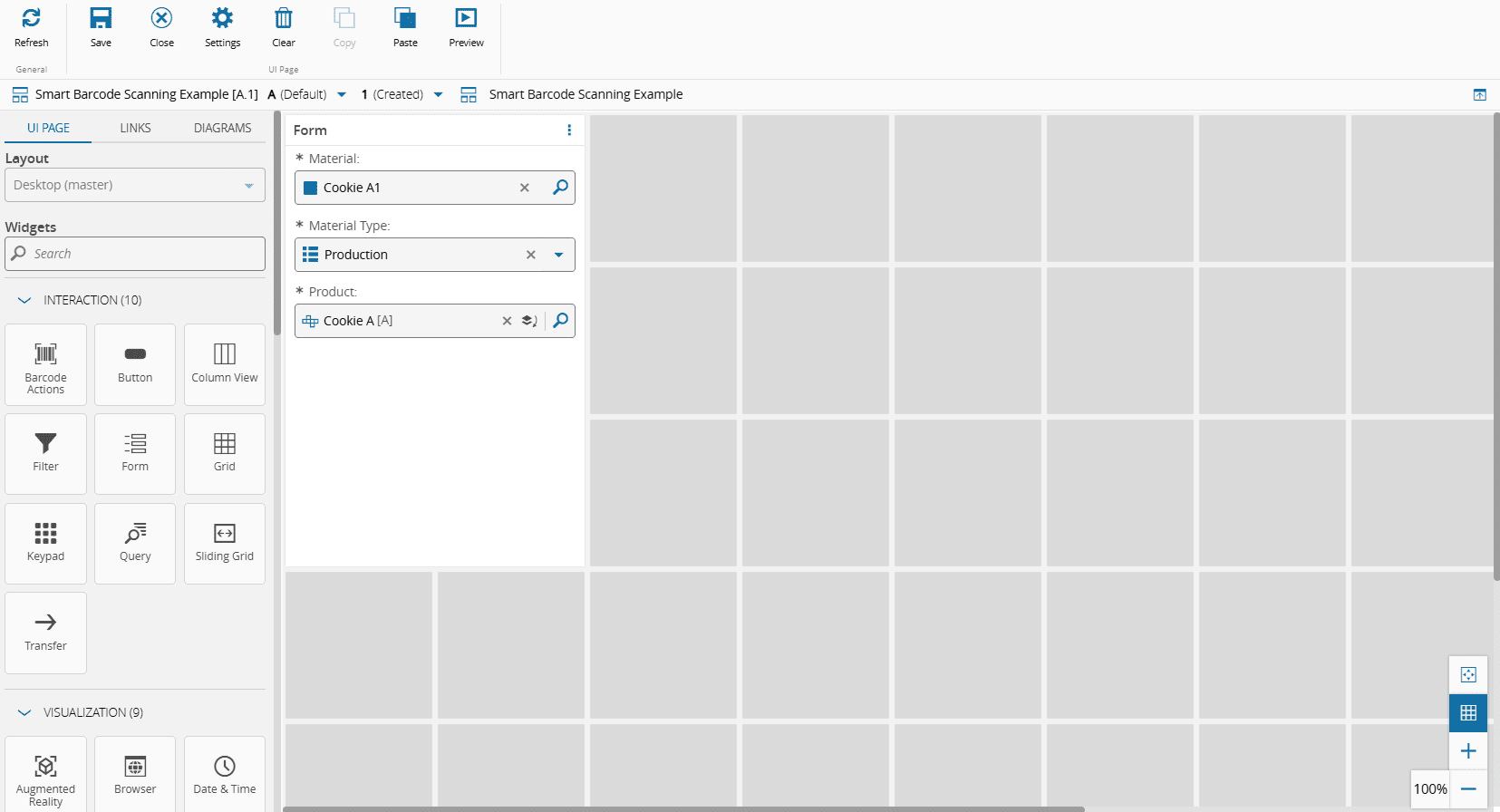The image size is (1500, 812).
Task: Zoom out with the minus button
Action: (1468, 789)
